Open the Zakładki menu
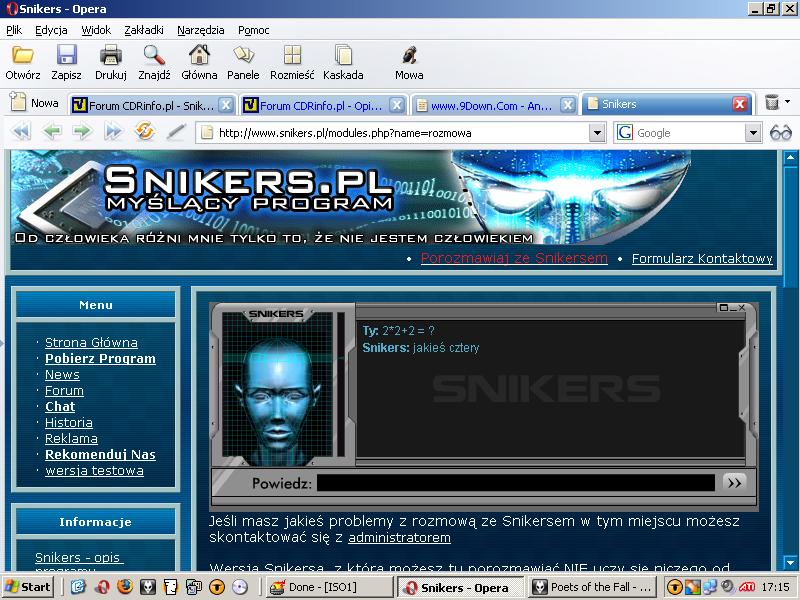 pos(144,30)
